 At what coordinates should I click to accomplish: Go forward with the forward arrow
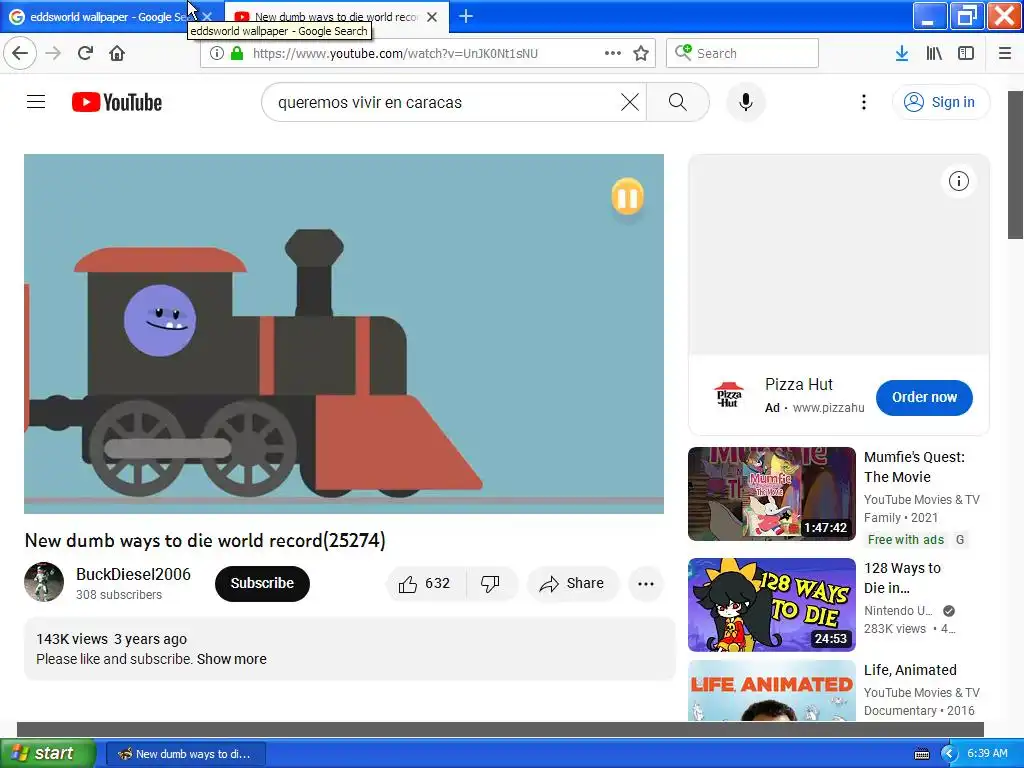tap(54, 53)
